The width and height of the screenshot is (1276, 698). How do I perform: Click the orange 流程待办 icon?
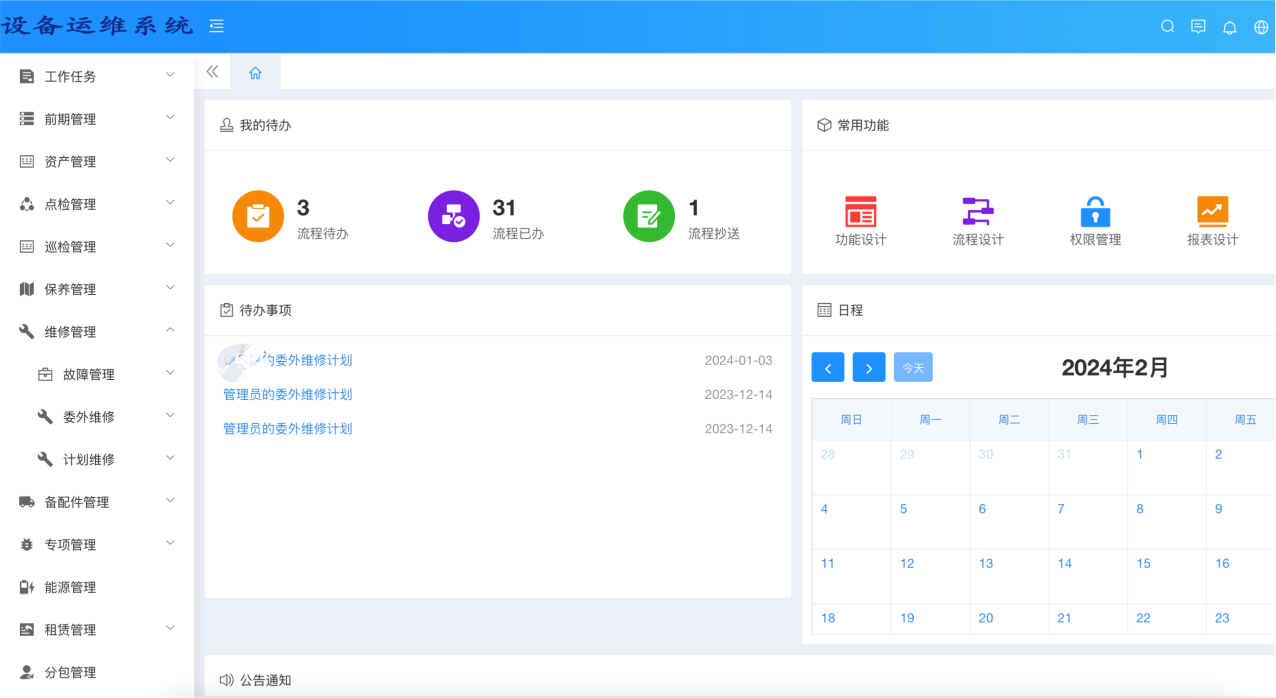(x=258, y=216)
